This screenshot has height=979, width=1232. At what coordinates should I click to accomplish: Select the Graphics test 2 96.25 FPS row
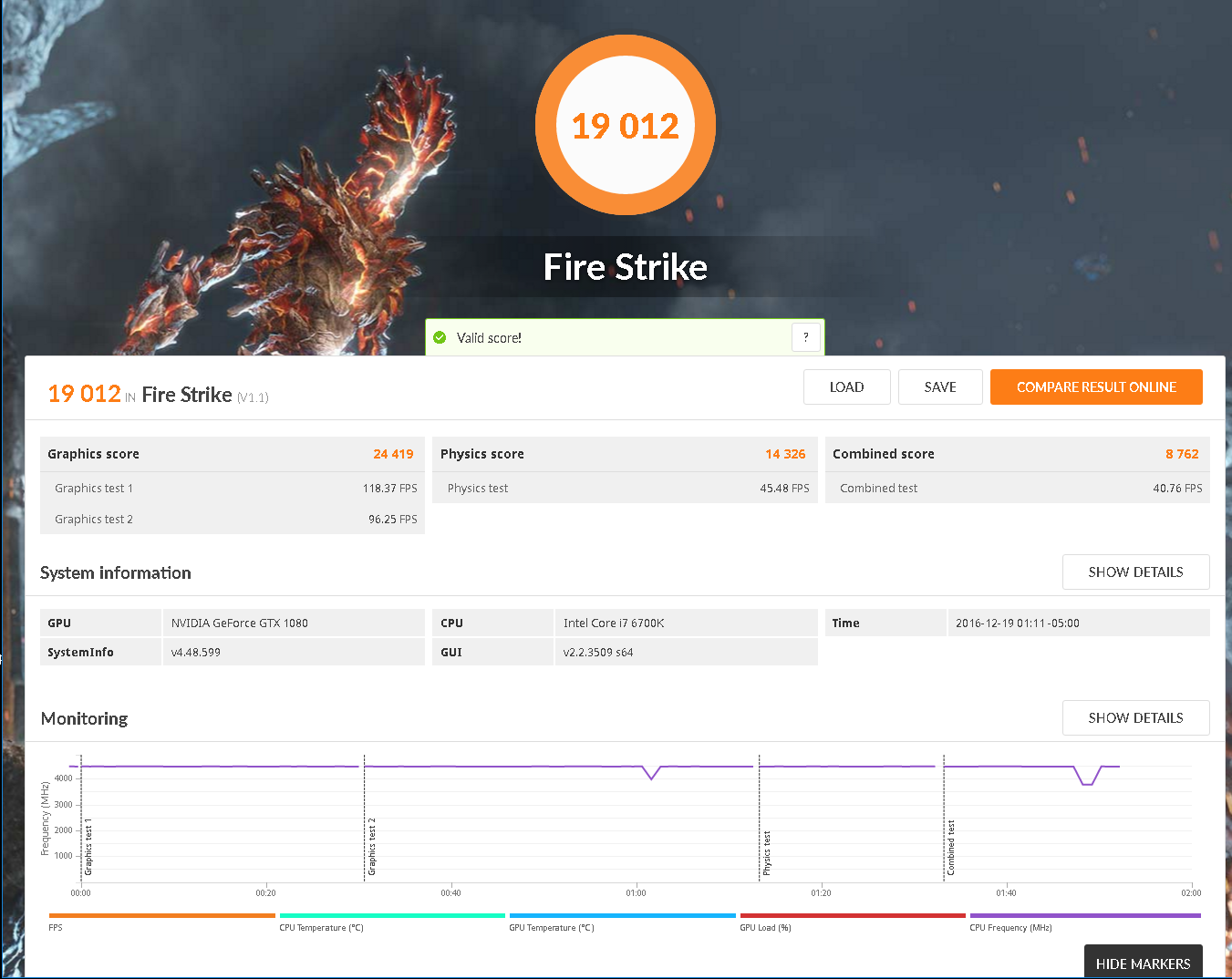click(233, 519)
